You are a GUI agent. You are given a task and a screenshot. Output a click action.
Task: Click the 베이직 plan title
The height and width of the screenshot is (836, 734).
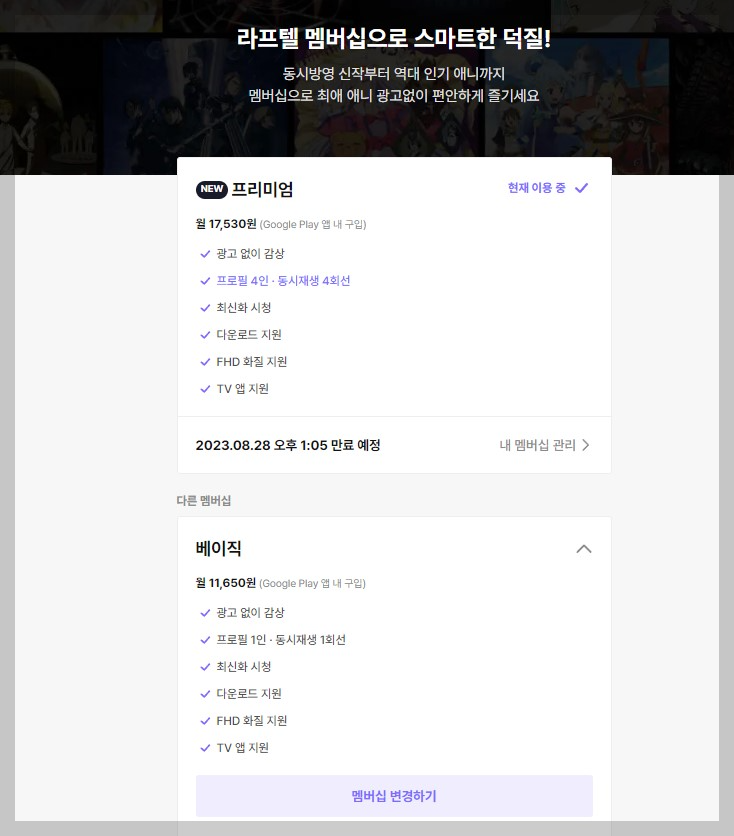219,548
